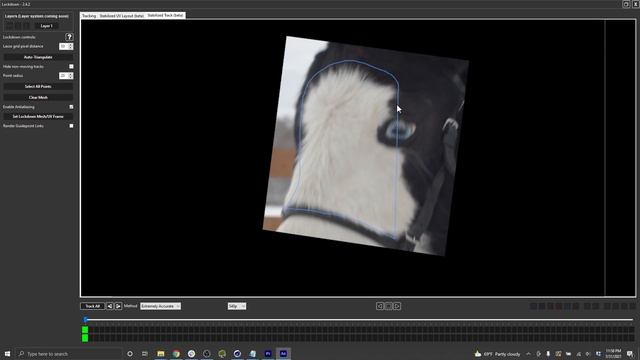Open the volume icon in system tray
This screenshot has height=360, width=640.
click(x=588, y=354)
